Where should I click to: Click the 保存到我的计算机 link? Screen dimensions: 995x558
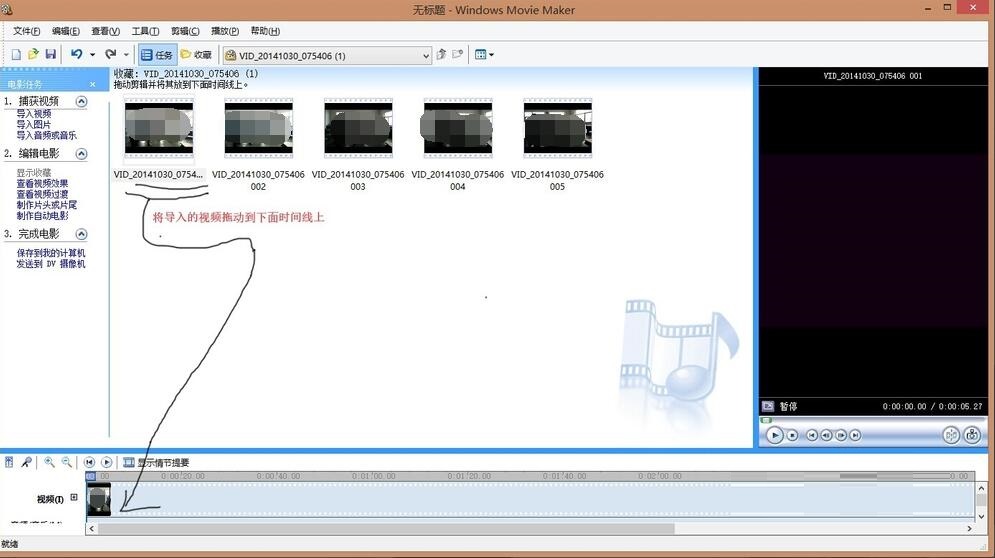51,253
